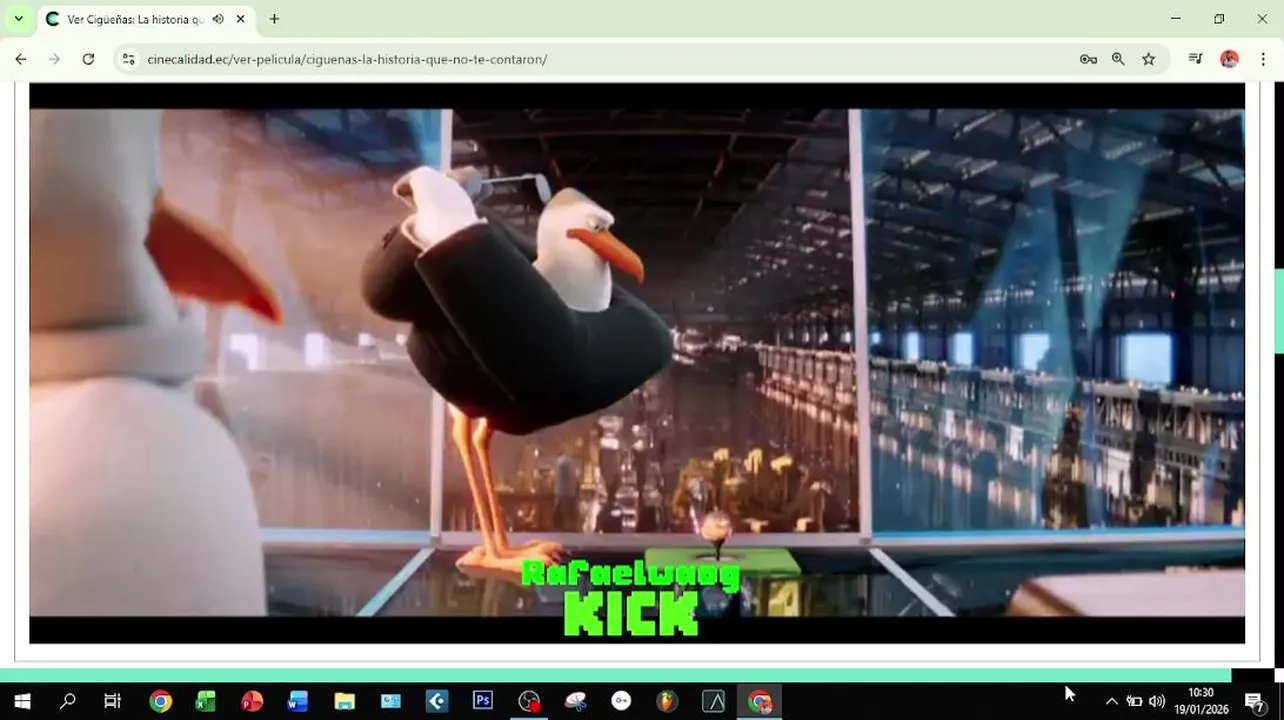
Task: Open the Chrome three-dot menu
Action: pyautogui.click(x=1263, y=59)
